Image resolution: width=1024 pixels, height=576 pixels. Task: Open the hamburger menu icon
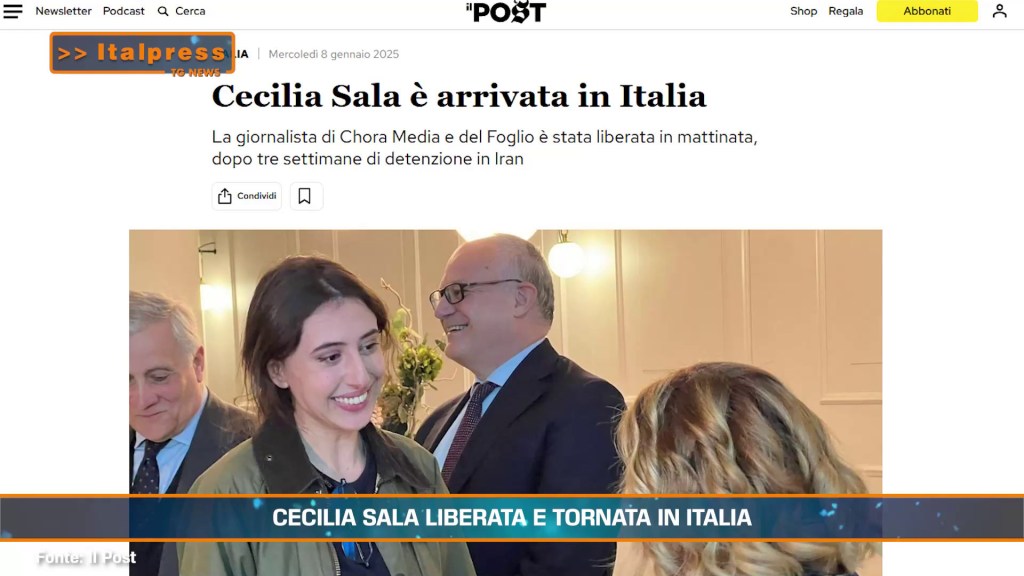pos(12,11)
